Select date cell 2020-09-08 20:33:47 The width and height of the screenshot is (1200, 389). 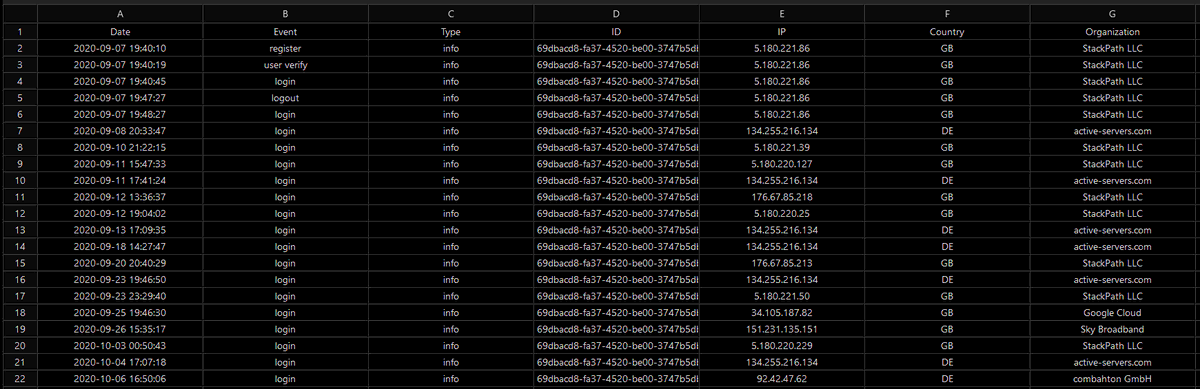pyautogui.click(x=120, y=131)
